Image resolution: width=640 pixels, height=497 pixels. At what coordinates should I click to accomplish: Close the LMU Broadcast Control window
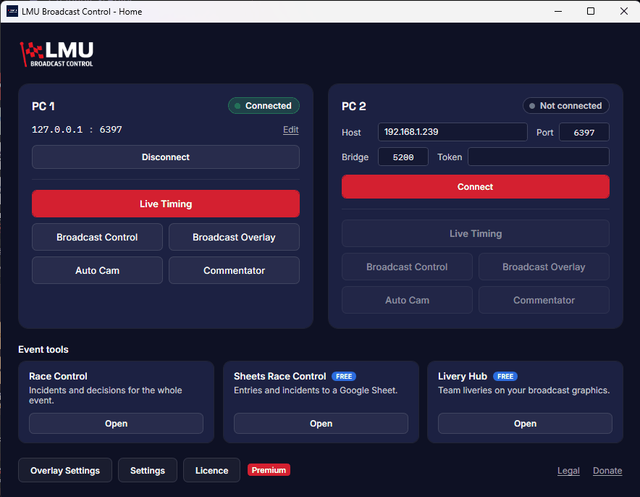[x=624, y=11]
